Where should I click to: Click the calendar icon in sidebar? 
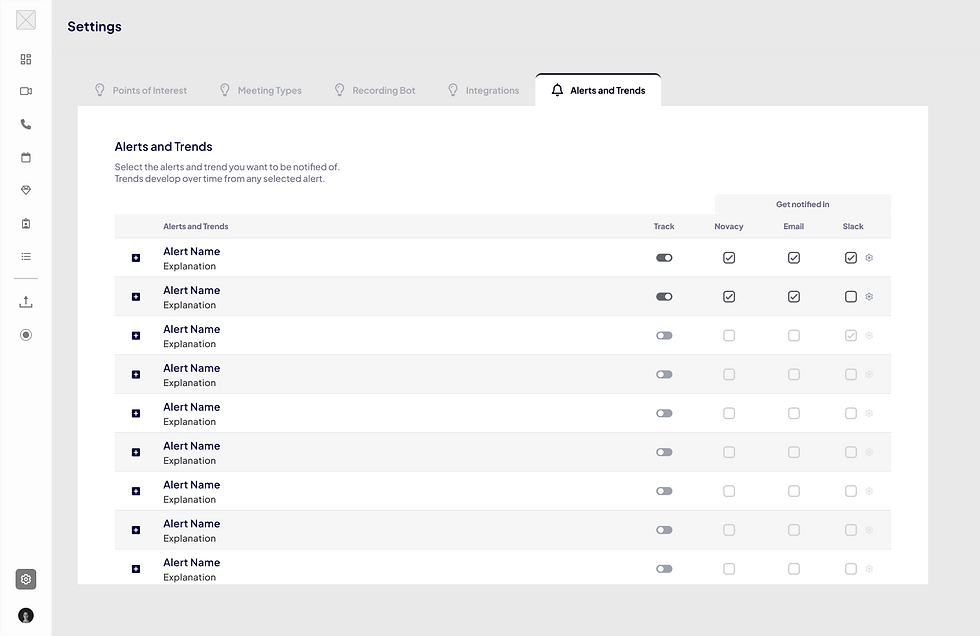(26, 157)
